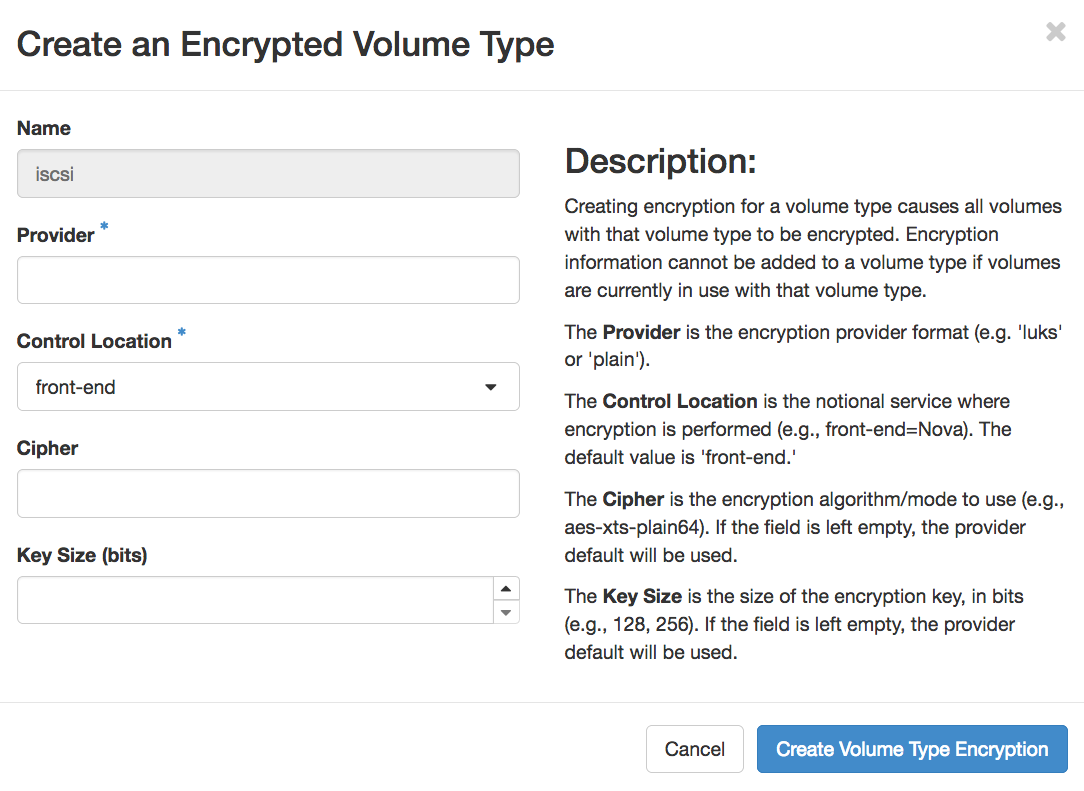The height and width of the screenshot is (791, 1084).
Task: Click the caret arrow of Control Location select
Action: pos(491,387)
